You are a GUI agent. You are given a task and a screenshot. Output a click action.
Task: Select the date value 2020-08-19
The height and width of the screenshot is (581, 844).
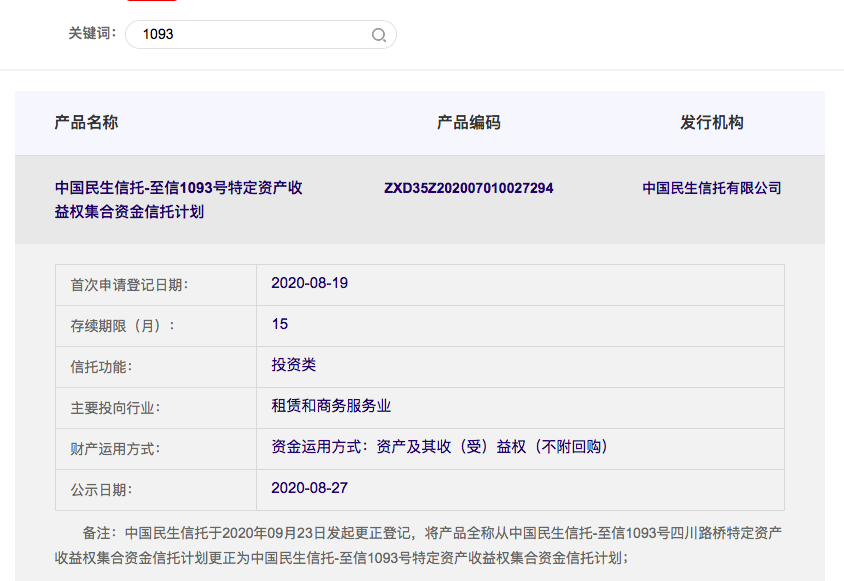tap(310, 283)
